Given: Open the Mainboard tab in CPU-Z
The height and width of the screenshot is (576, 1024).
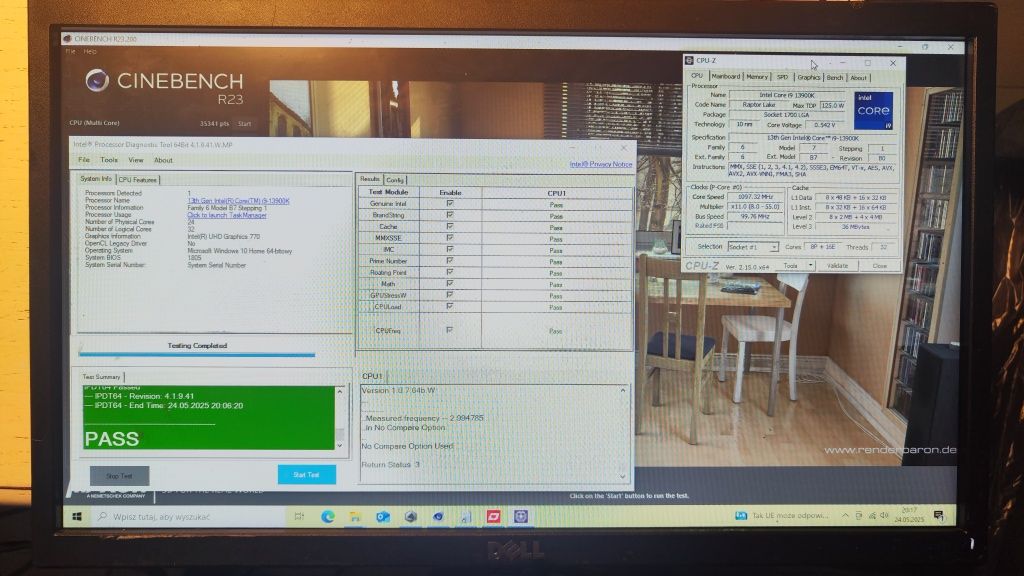Looking at the screenshot, I should point(726,77).
